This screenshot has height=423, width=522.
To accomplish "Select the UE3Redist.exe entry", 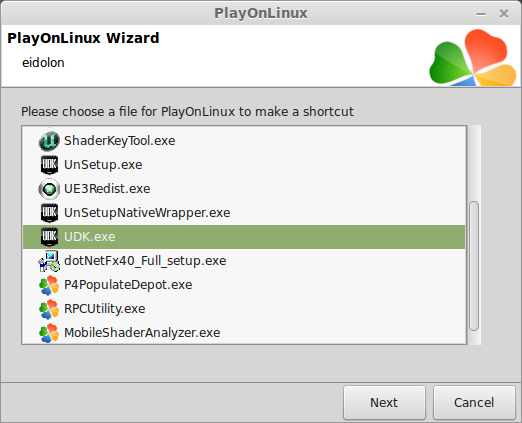I will click(x=244, y=189).
